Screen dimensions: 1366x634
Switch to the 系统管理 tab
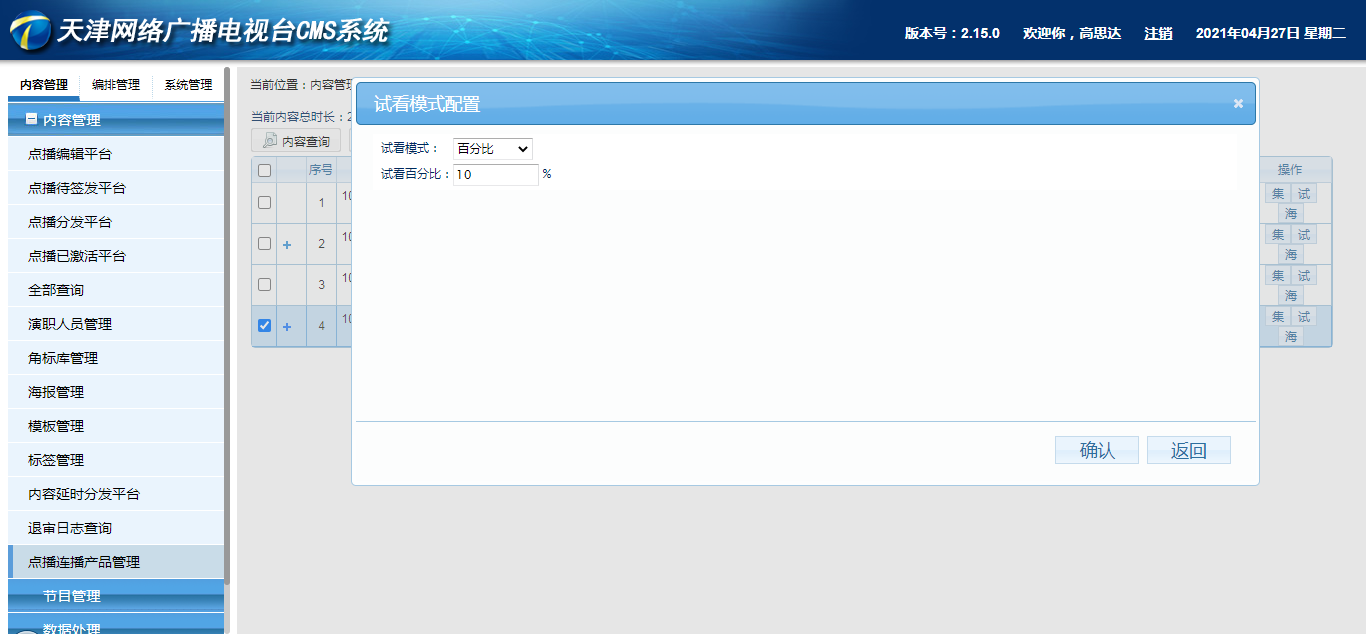click(x=188, y=85)
